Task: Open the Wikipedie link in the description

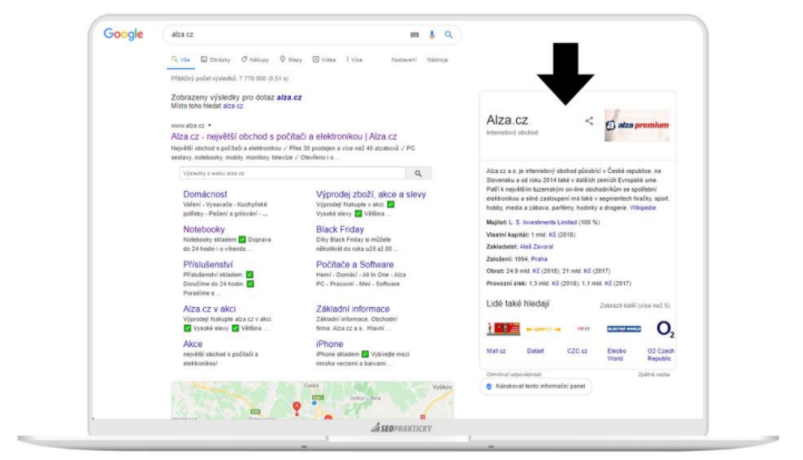Action: (643, 208)
